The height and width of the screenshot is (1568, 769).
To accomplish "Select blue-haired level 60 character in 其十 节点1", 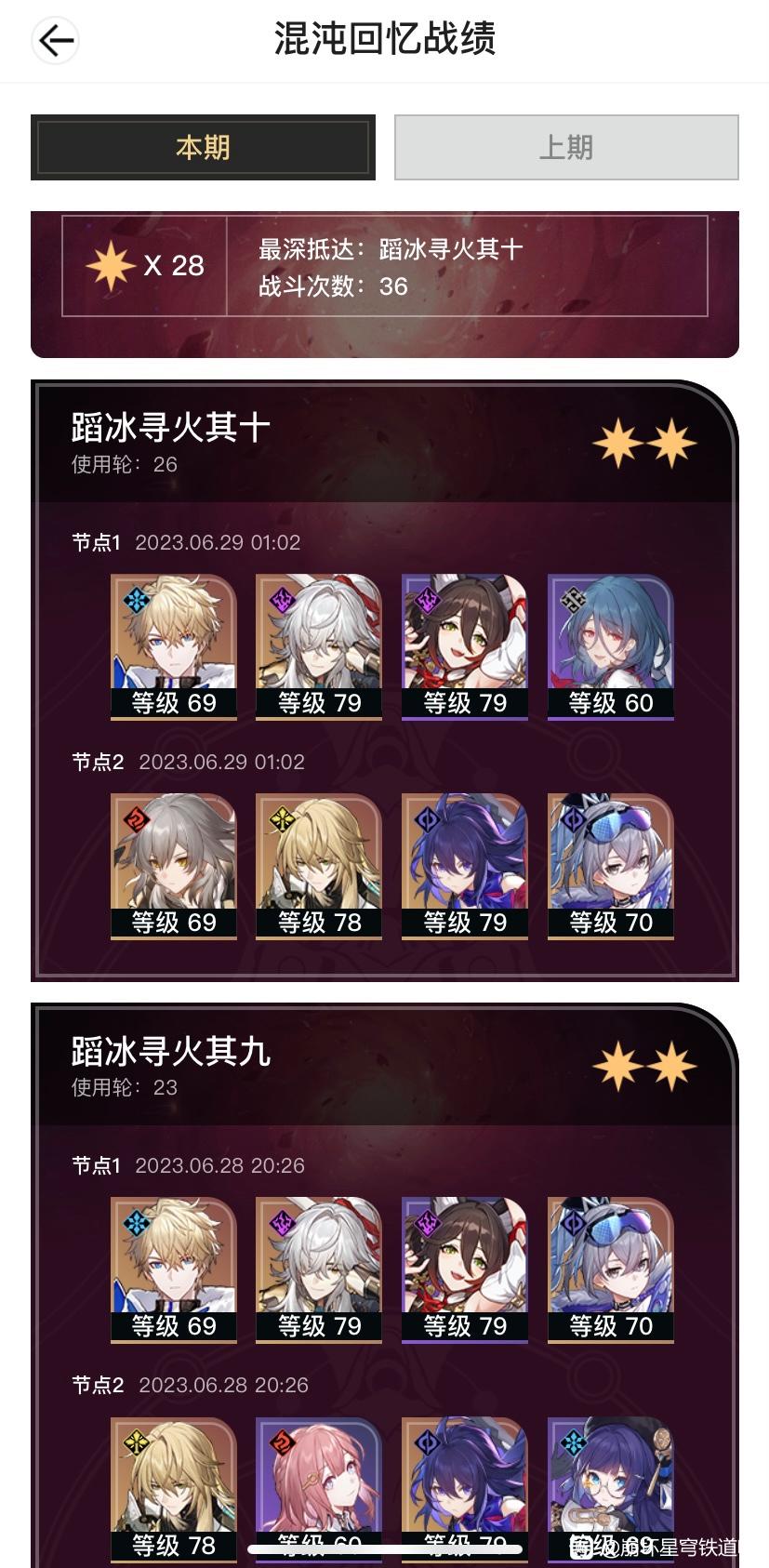I will (611, 646).
